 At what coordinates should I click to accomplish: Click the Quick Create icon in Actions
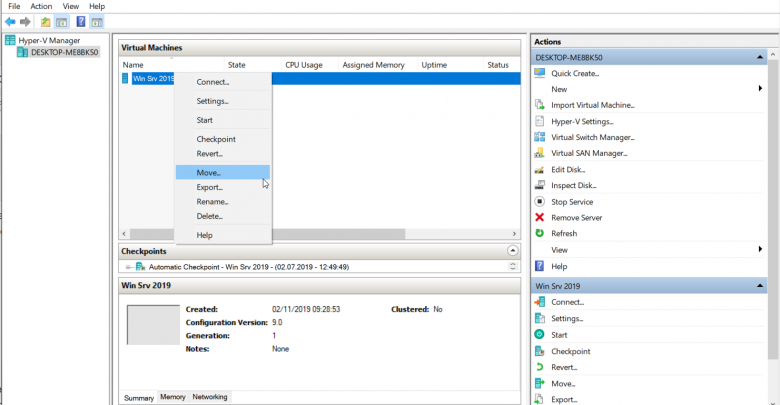[x=539, y=73]
